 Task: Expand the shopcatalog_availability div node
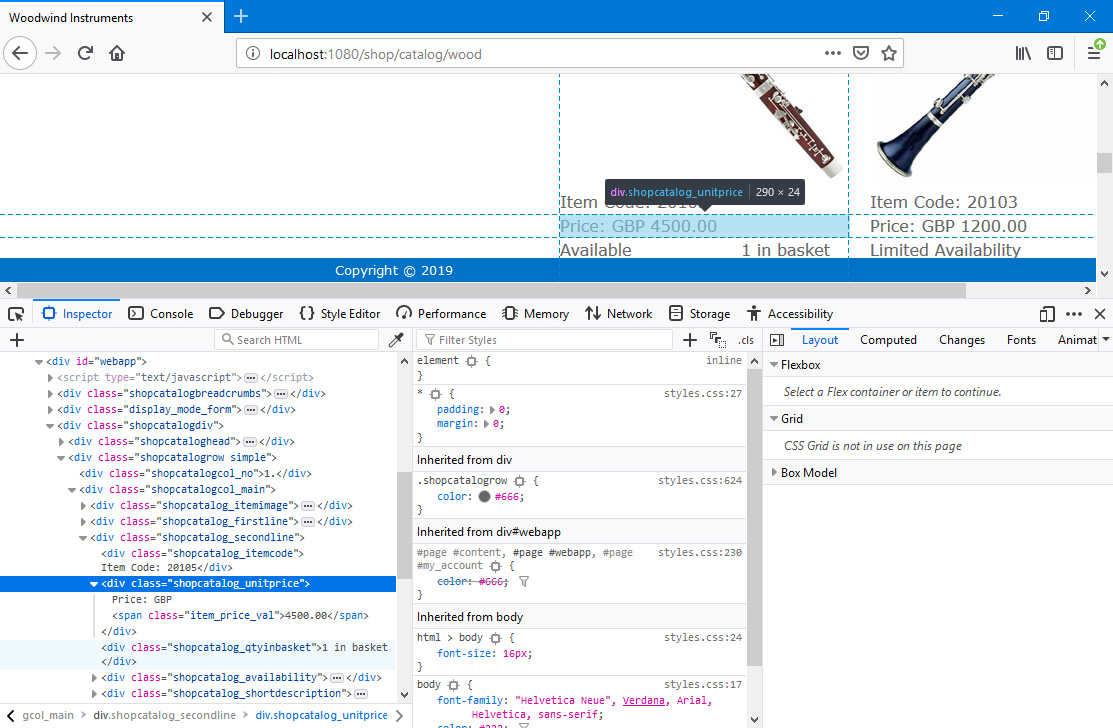94,678
